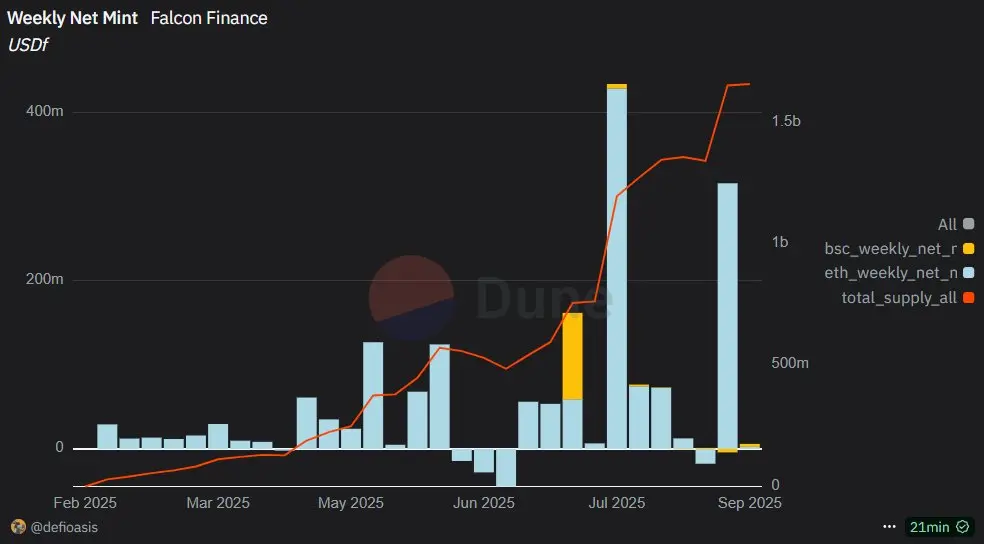The width and height of the screenshot is (984, 544).
Task: Click the Feb 2025 x-axis label
Action: (x=85, y=503)
